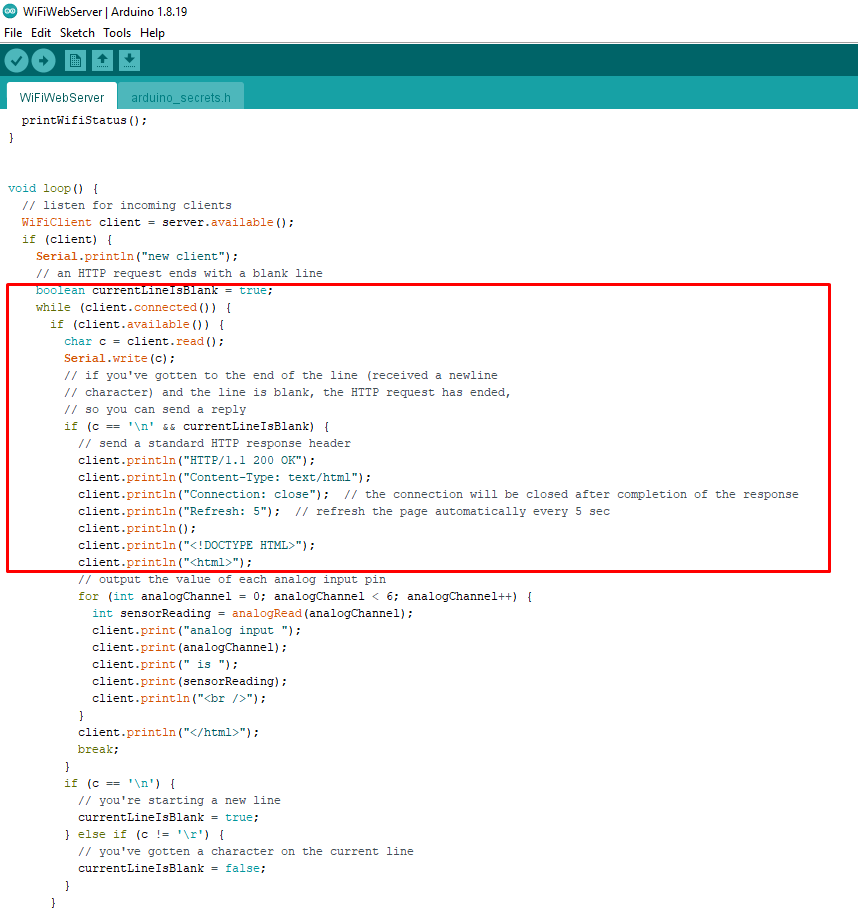The width and height of the screenshot is (858, 910).
Task: Click the 'client.println("<html>");' line
Action: pos(165,562)
